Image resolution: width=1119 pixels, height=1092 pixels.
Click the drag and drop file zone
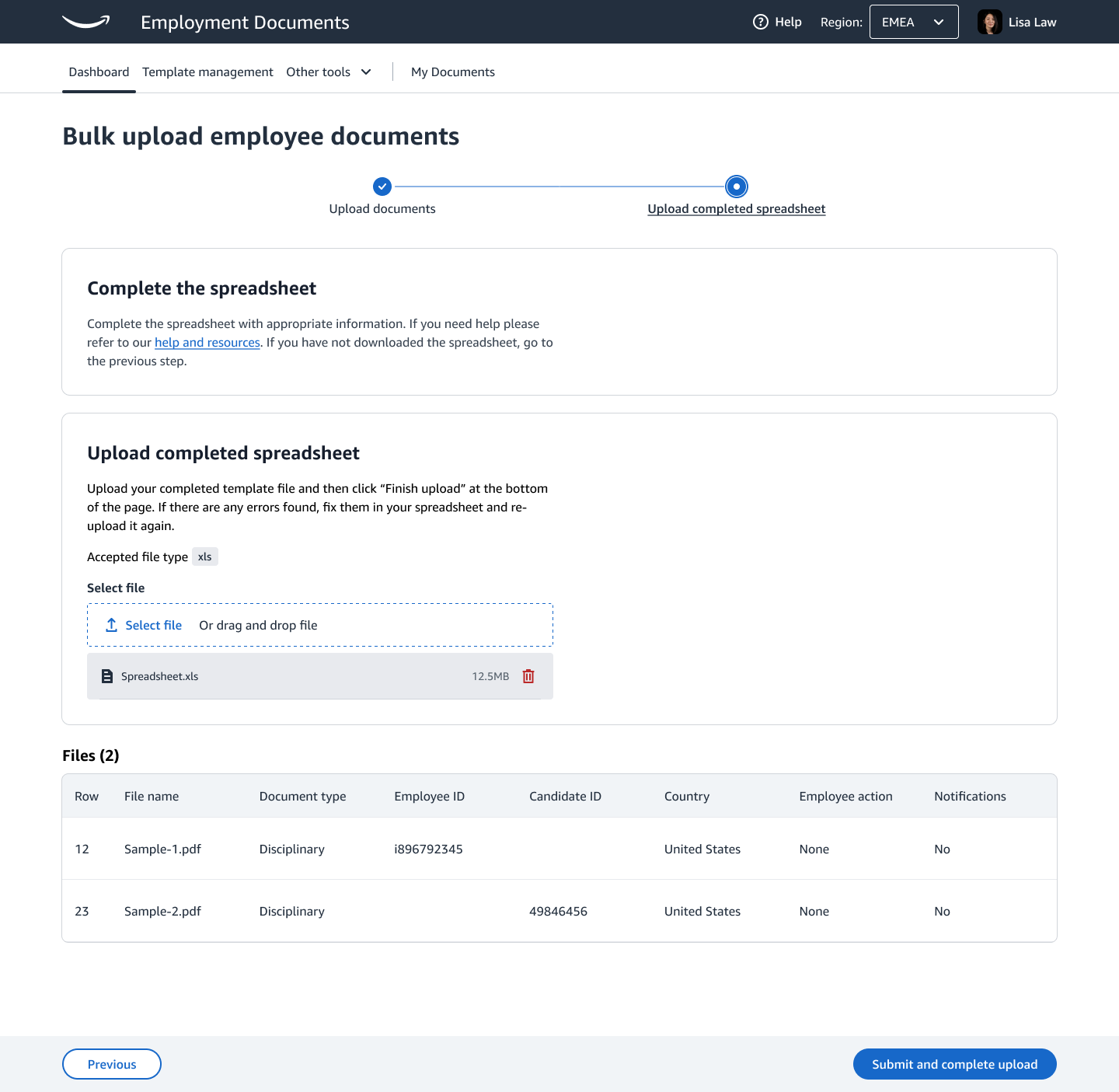coord(320,625)
